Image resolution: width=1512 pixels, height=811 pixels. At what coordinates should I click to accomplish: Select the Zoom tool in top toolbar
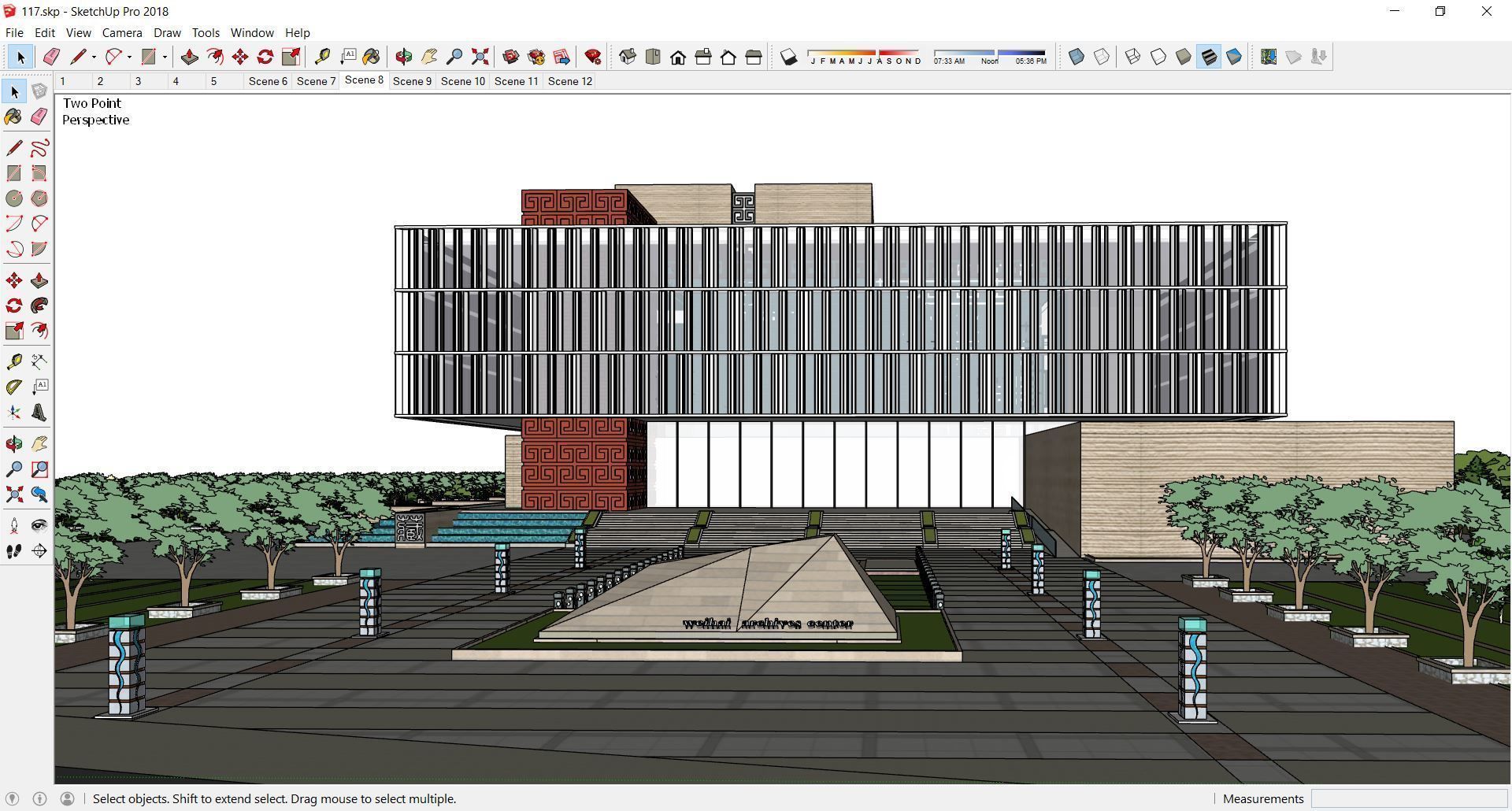(x=454, y=57)
